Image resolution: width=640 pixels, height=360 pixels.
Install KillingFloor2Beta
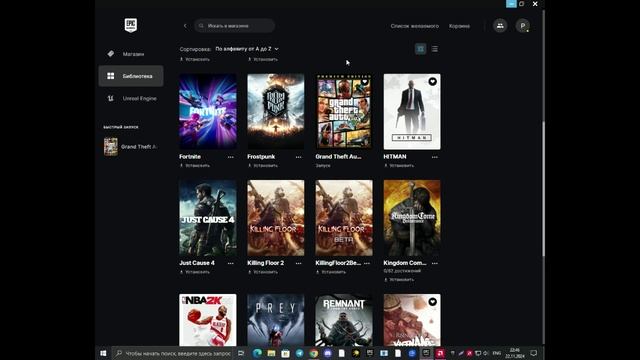pyautogui.click(x=331, y=272)
